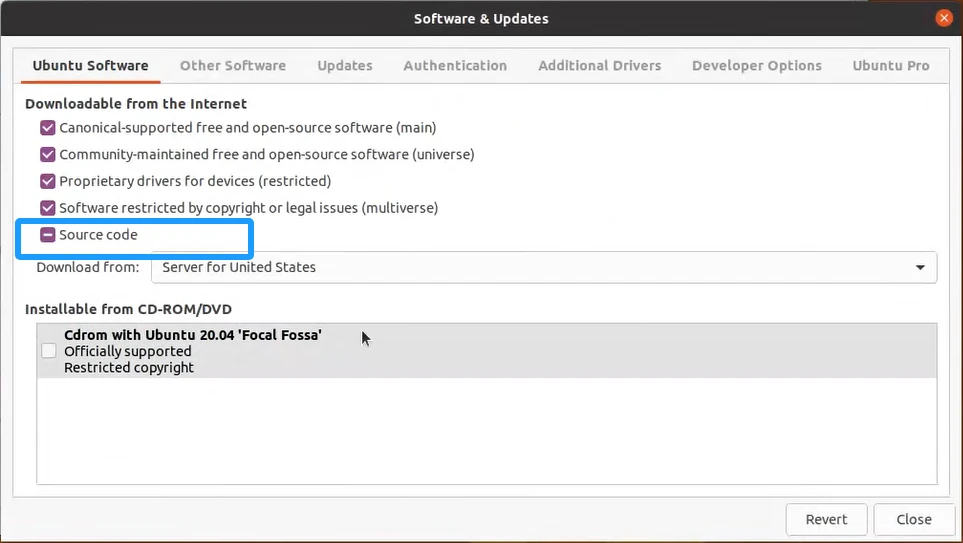Click the Close button at bottom

[x=913, y=519]
